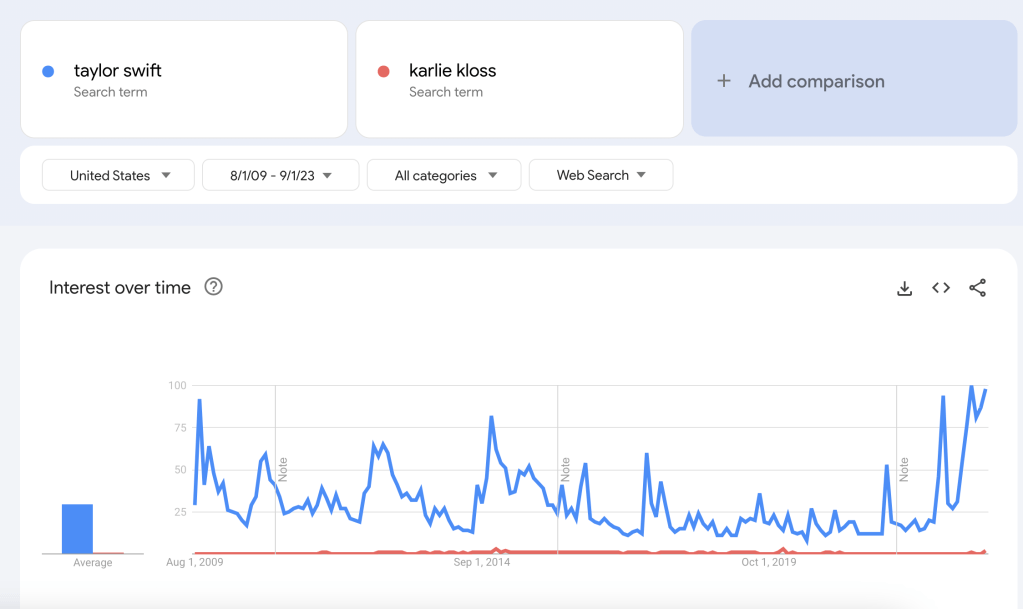This screenshot has height=609, width=1023.
Task: Edit the karlie kloss search term
Action: (x=452, y=71)
